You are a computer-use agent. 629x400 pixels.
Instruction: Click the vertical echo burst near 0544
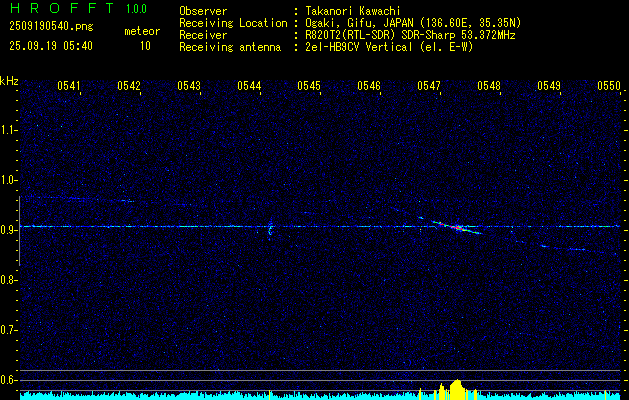[270, 229]
